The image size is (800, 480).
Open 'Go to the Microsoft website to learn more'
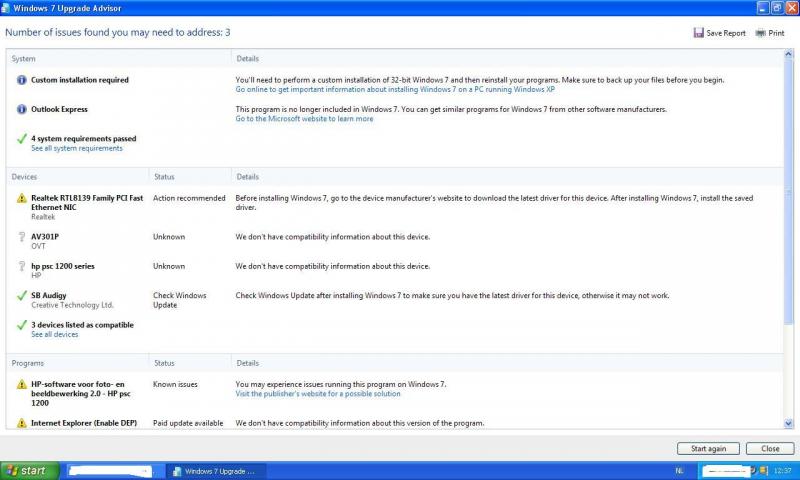click(x=304, y=118)
